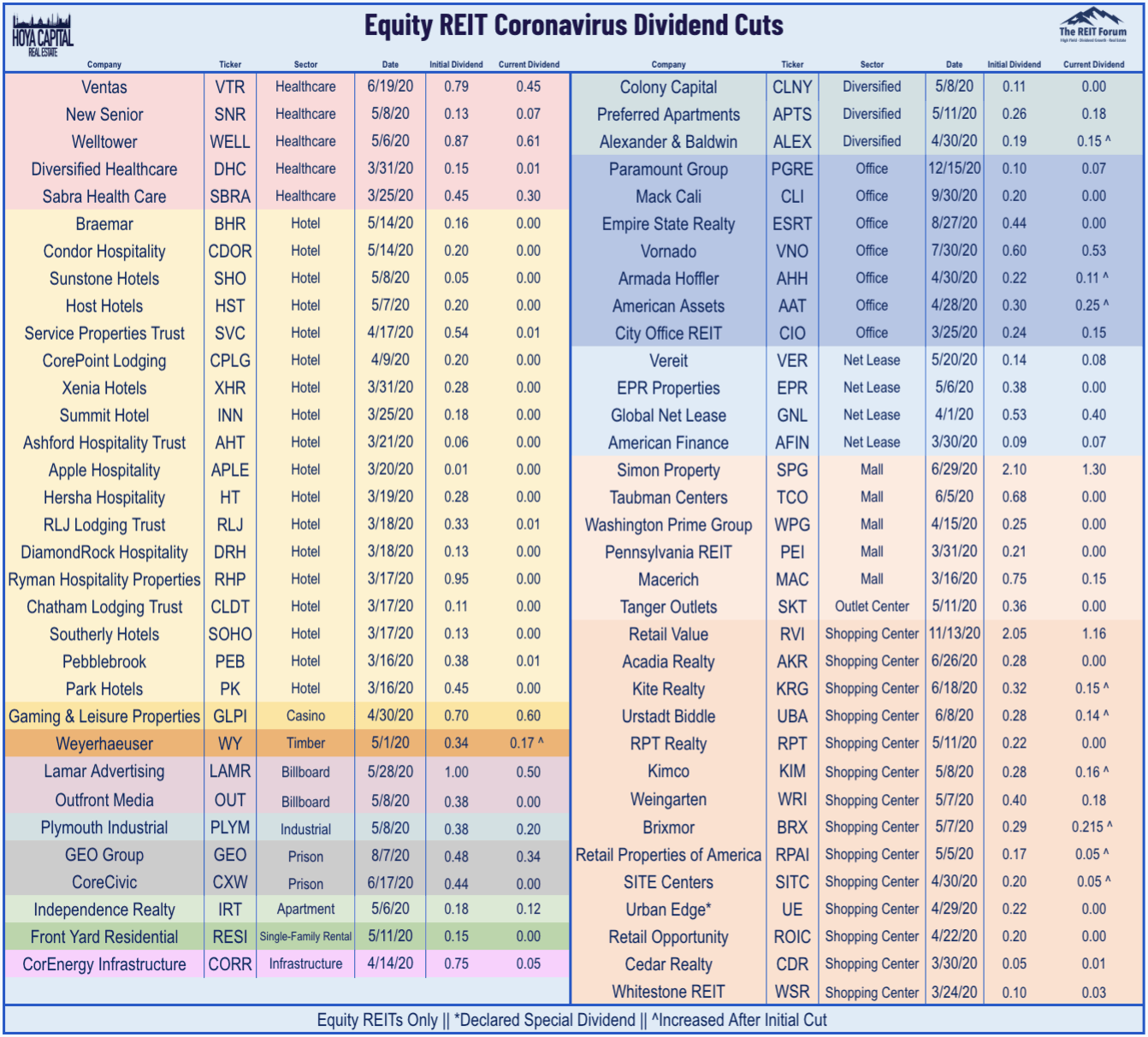
Task: Select the Weyerhaeuser timber row name
Action: click(x=104, y=744)
